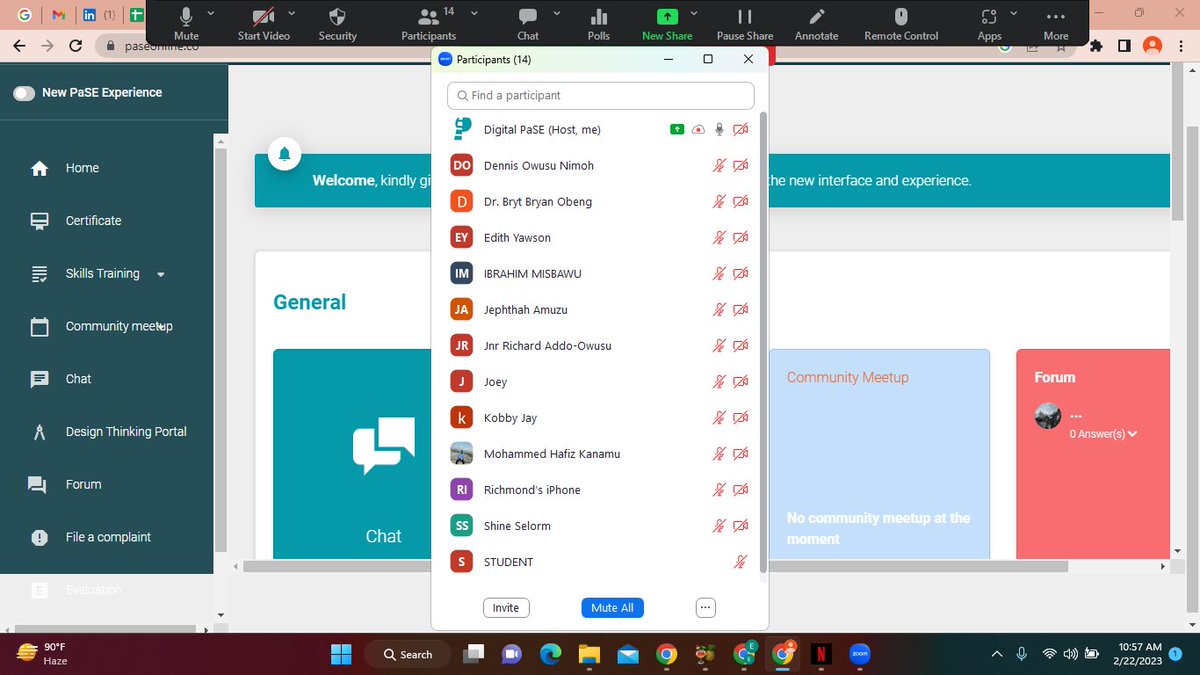Image resolution: width=1200 pixels, height=675 pixels.
Task: Expand the arrow next to New Share
Action: point(693,14)
